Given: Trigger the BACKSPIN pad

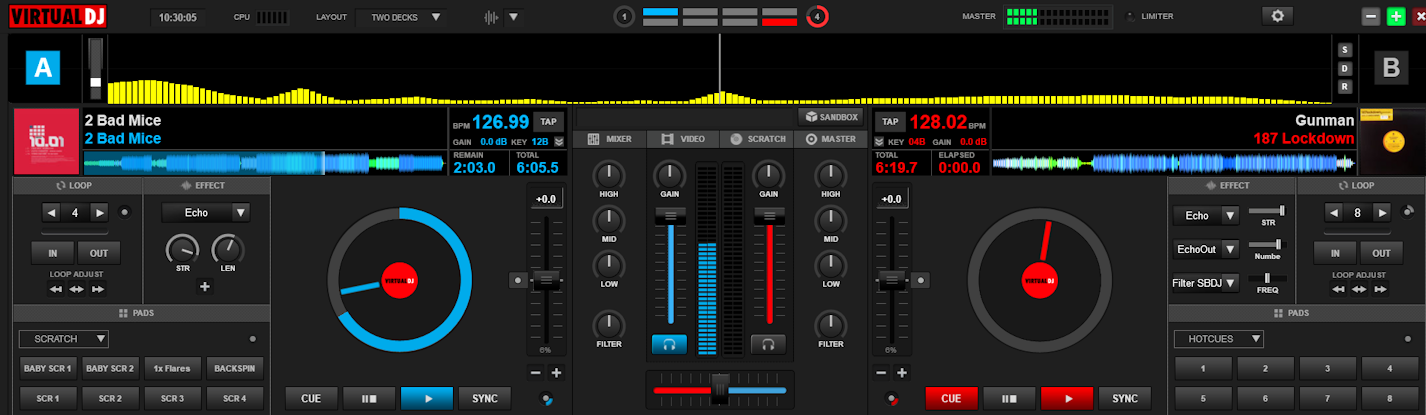Looking at the screenshot, I should [x=234, y=368].
